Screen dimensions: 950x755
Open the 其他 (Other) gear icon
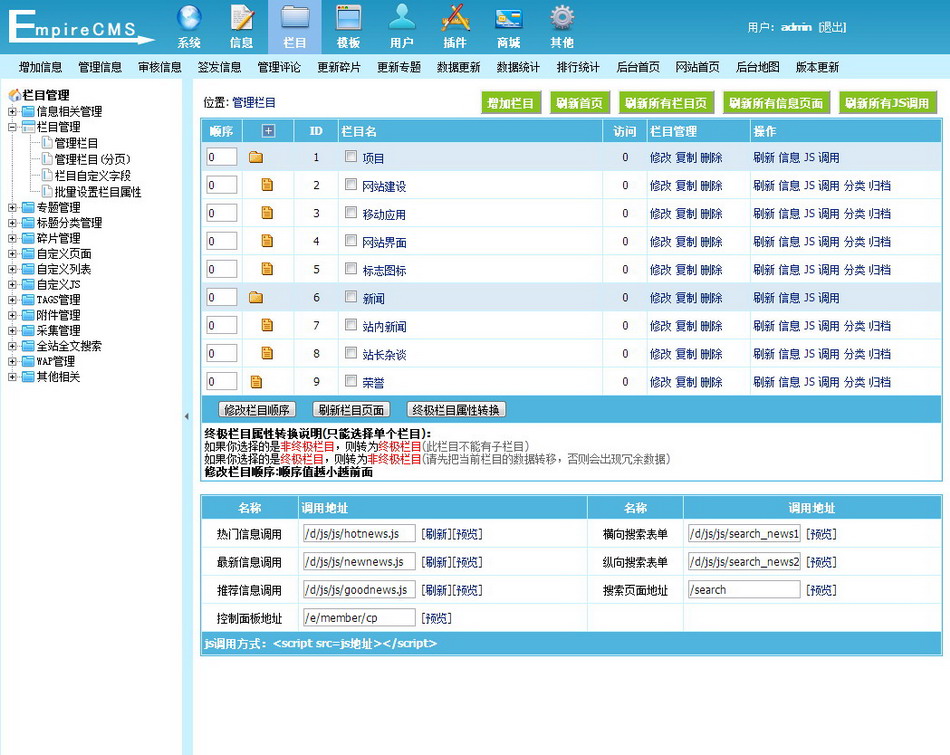(562, 20)
